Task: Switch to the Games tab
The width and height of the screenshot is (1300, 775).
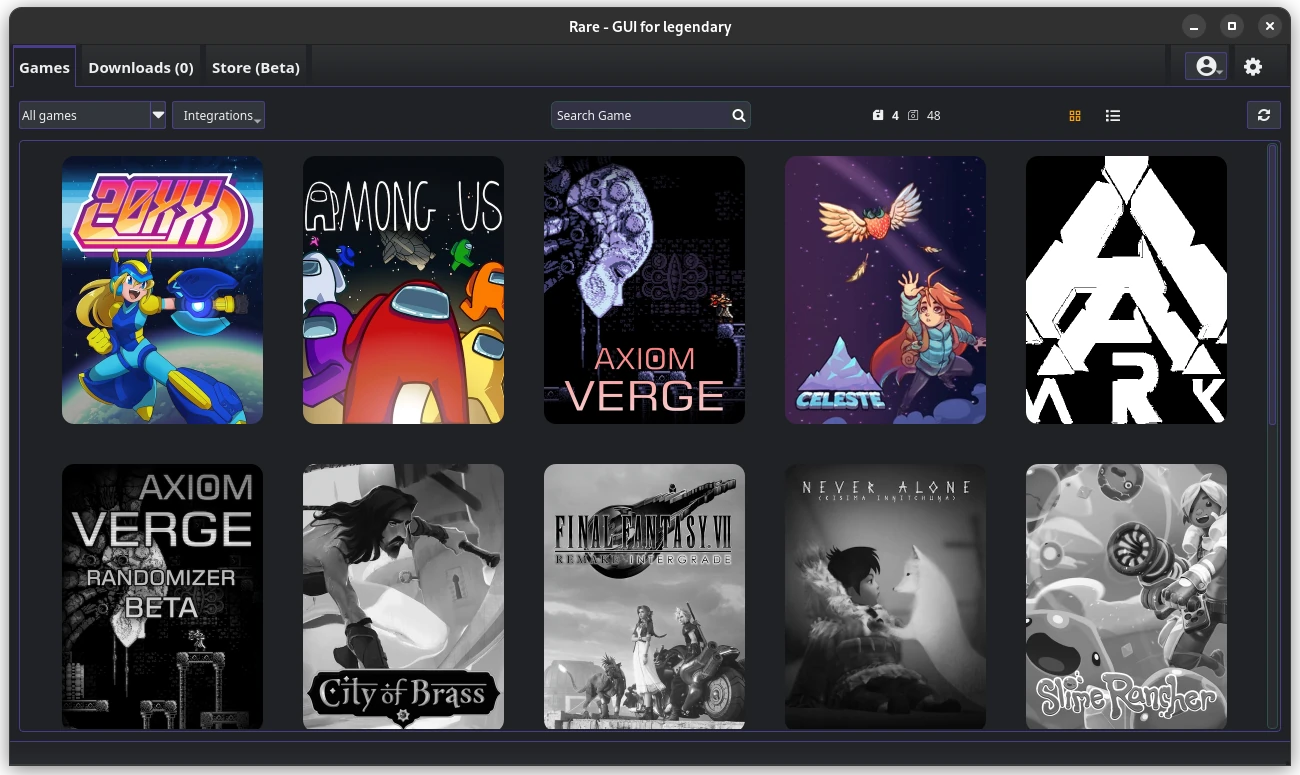Action: click(44, 67)
